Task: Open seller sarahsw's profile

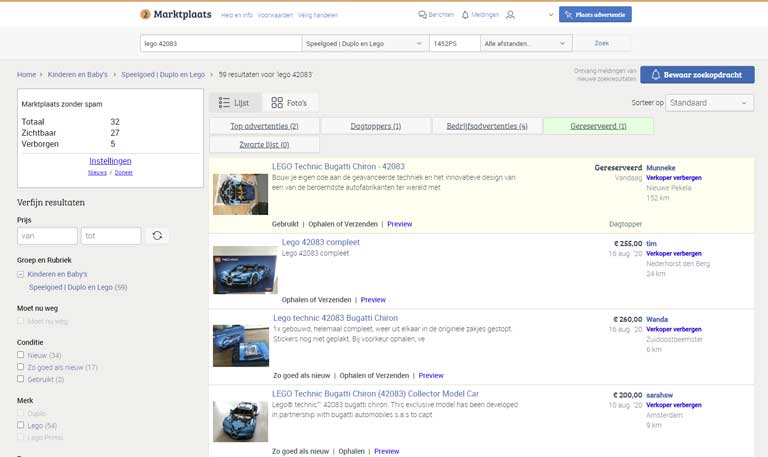Action: 659,395
